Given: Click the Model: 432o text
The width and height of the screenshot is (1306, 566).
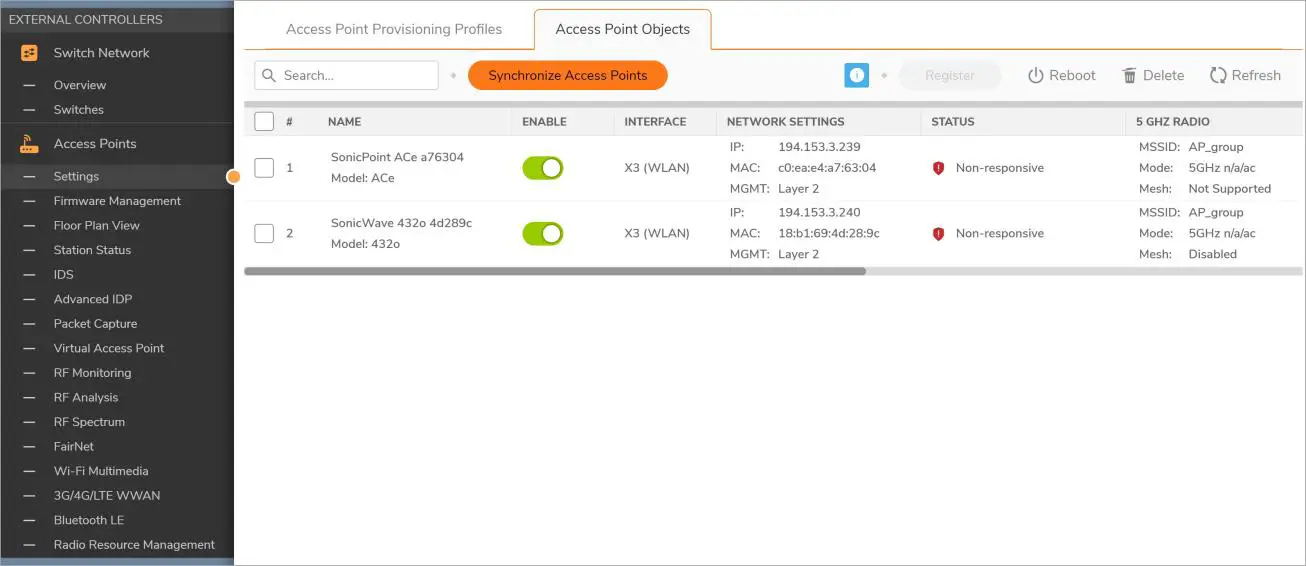Looking at the screenshot, I should coord(365,244).
